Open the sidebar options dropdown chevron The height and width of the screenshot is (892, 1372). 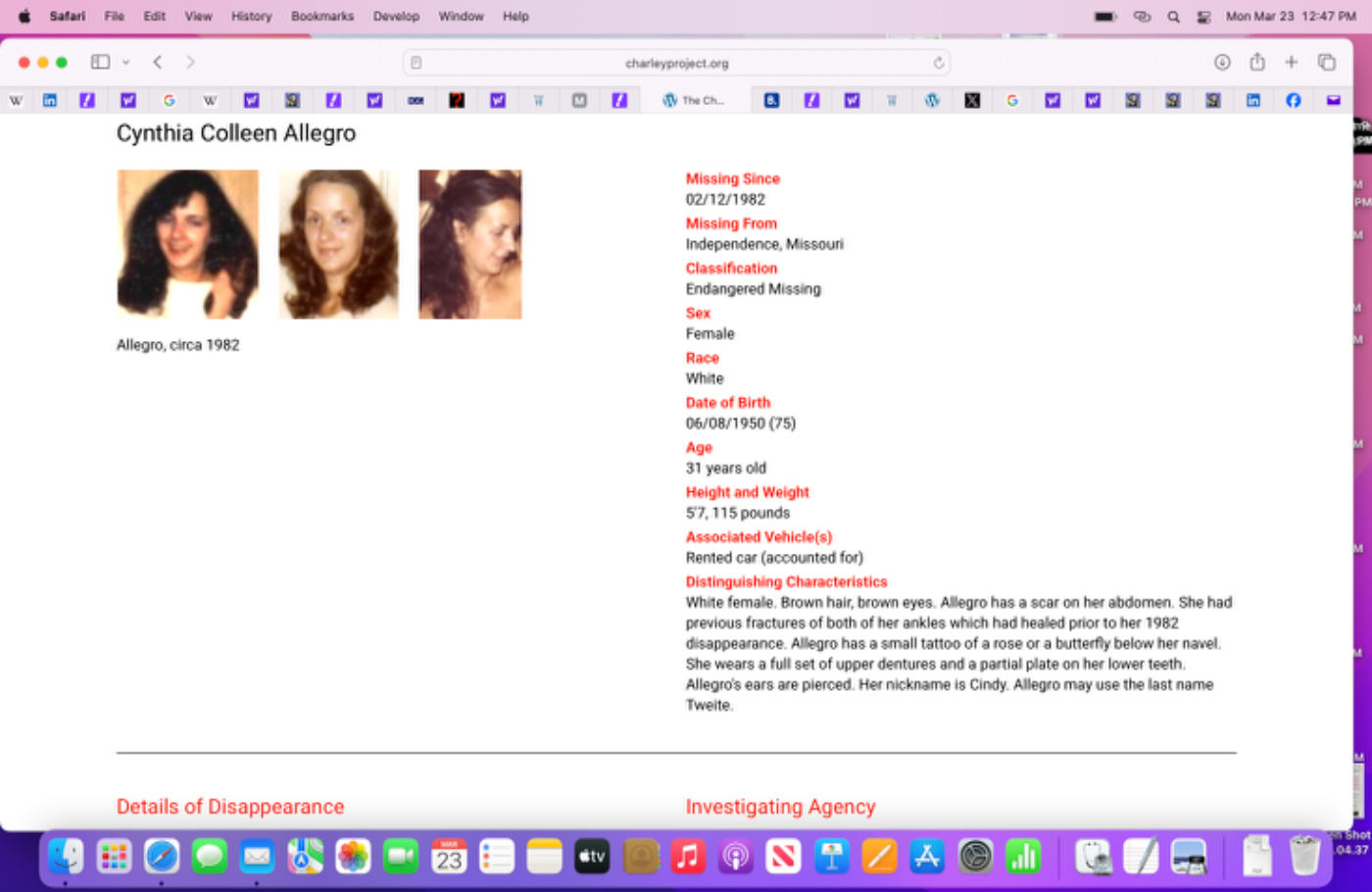(x=125, y=63)
